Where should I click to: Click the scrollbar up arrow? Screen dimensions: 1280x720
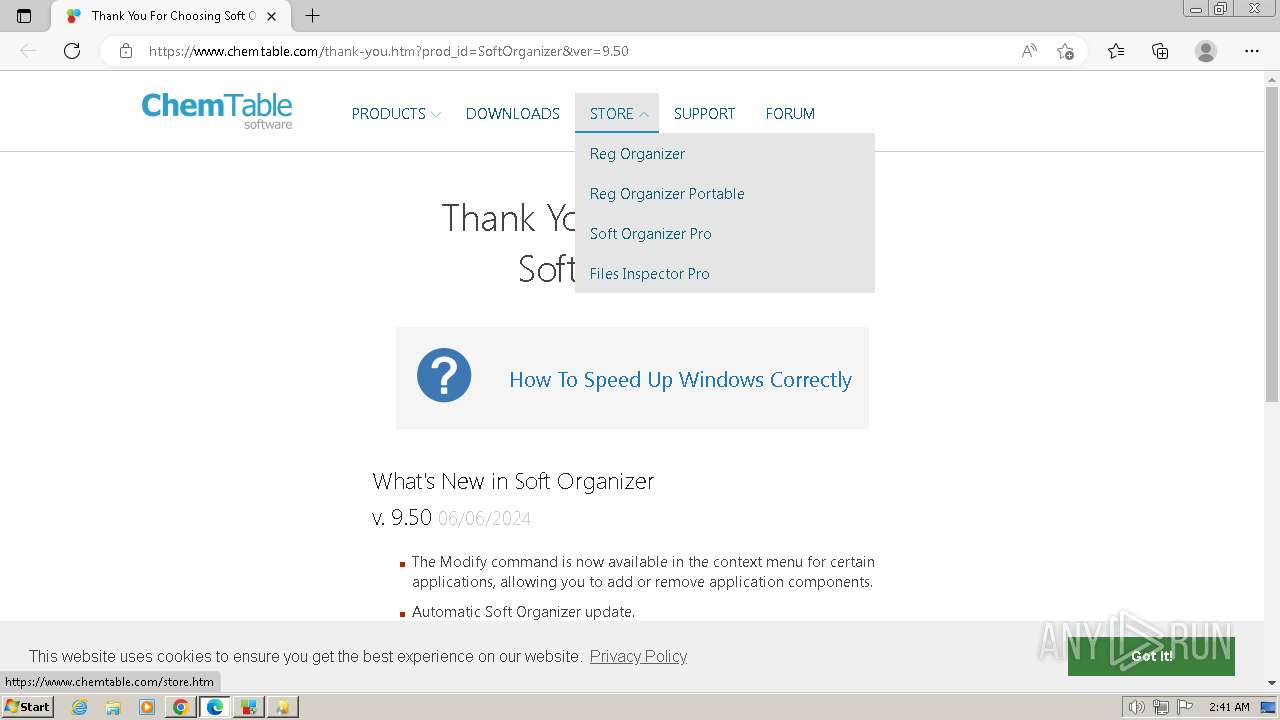pyautogui.click(x=1272, y=79)
